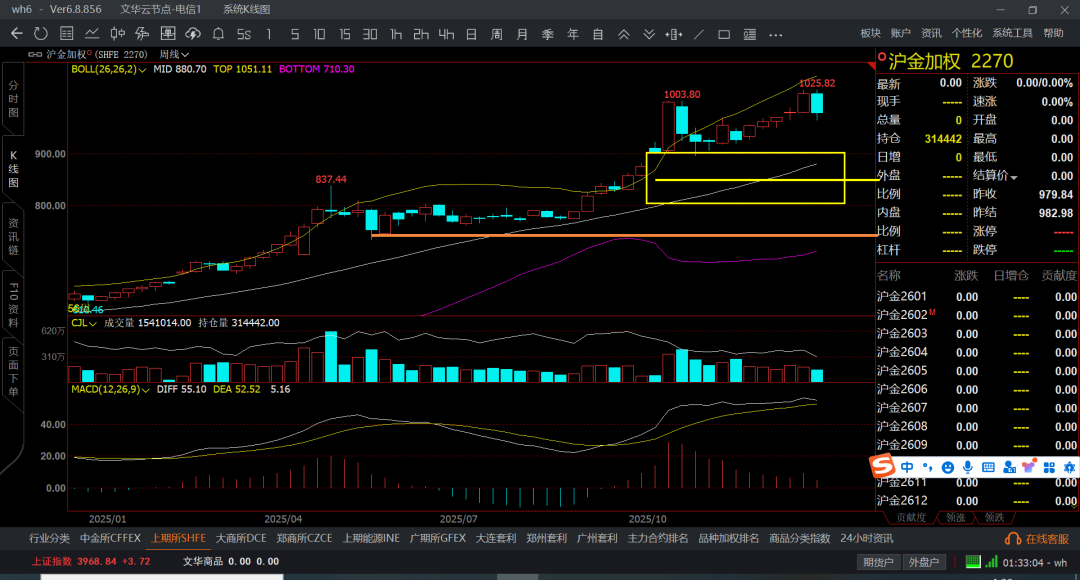The image size is (1080, 580).
Task: Open 在线客服 online support link
Action: (x=1037, y=539)
